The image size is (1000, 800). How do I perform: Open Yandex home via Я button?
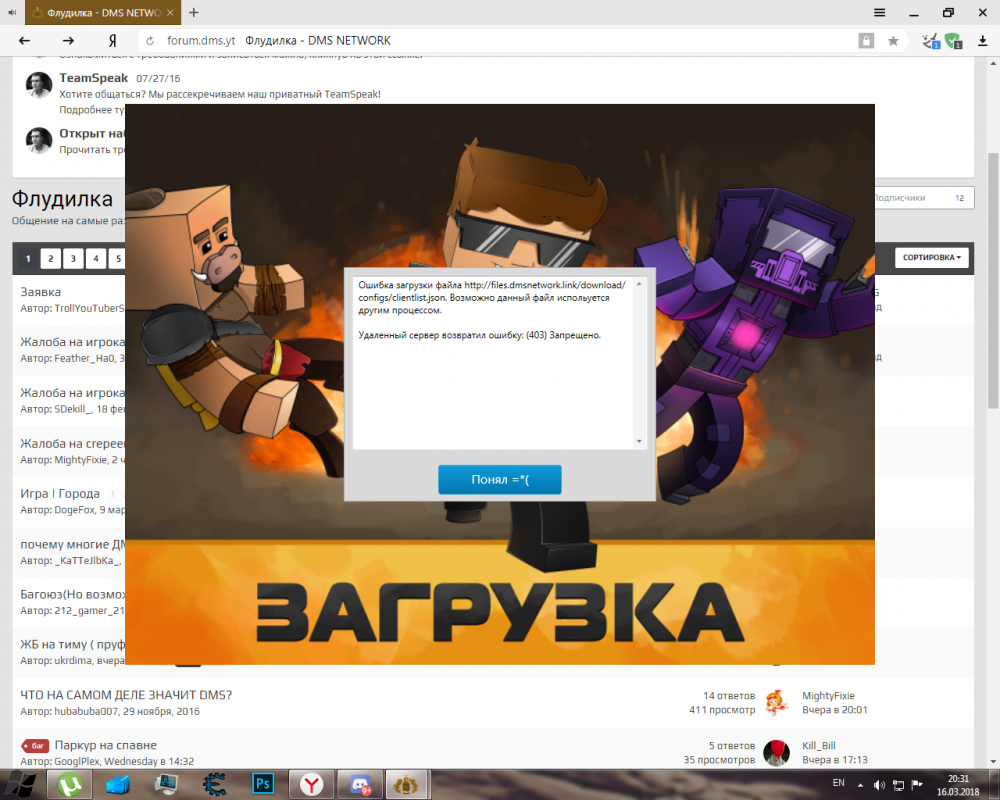(x=112, y=41)
